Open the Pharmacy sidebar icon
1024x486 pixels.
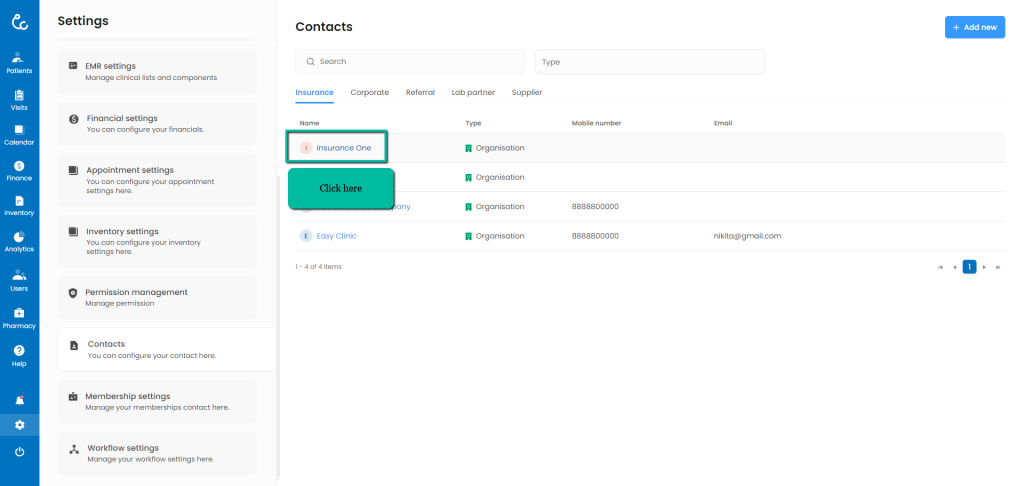(x=19, y=317)
